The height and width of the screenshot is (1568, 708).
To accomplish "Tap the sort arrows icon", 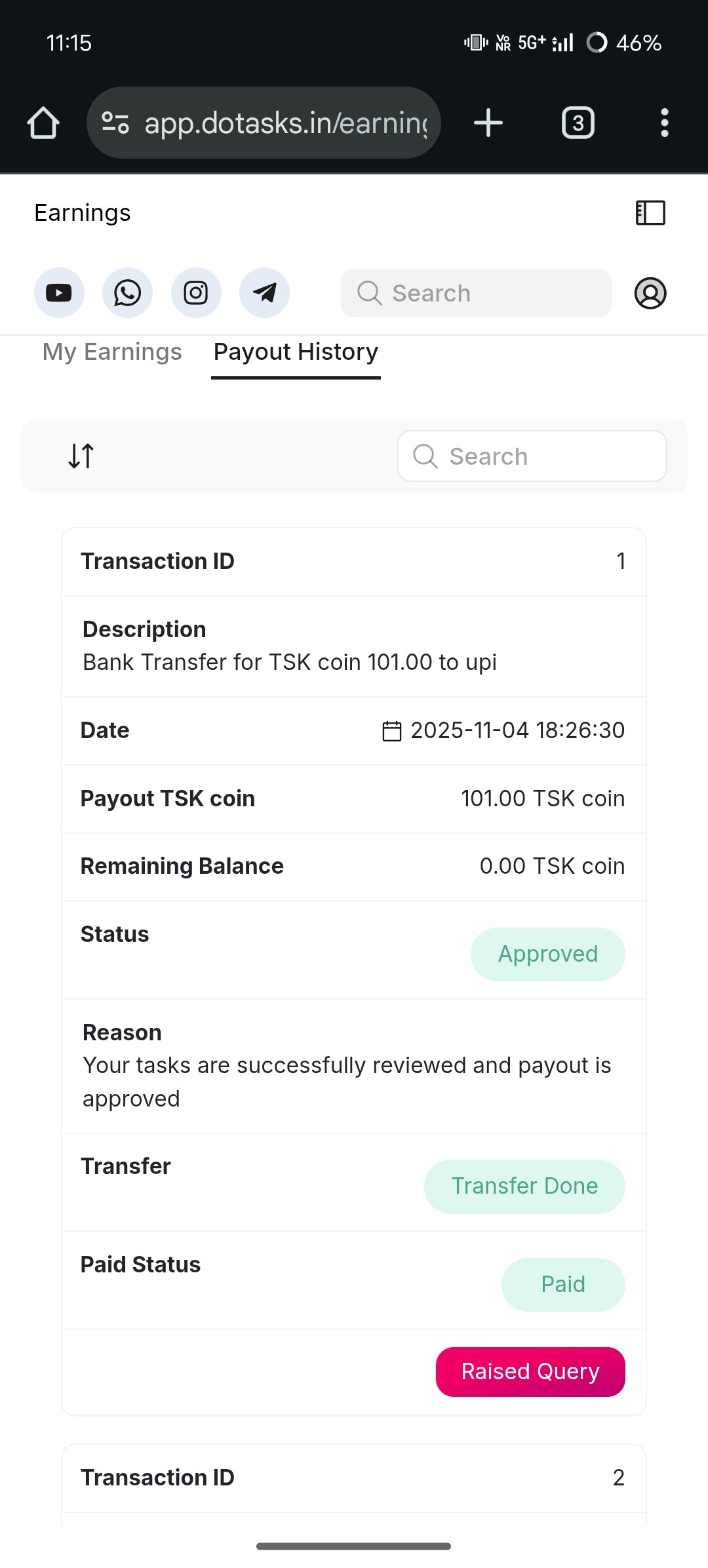I will [81, 456].
